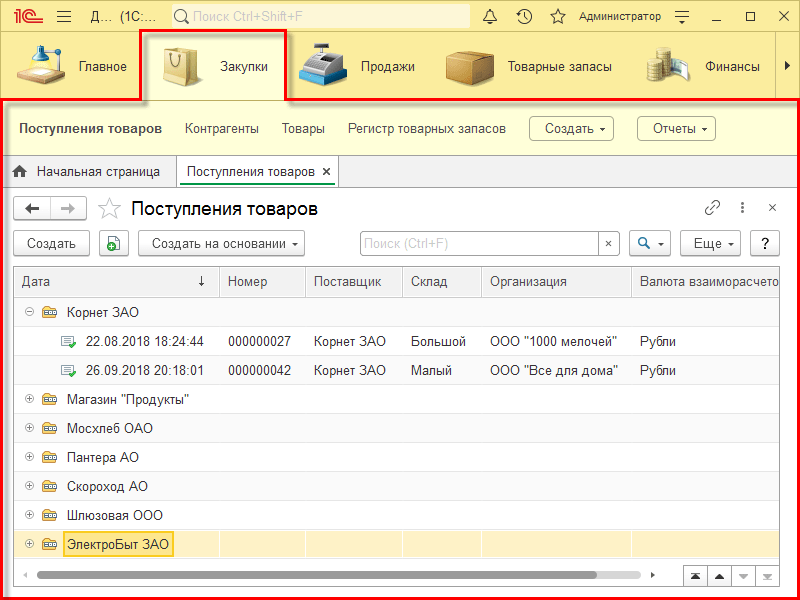Open form three-dot options menu
This screenshot has width=800, height=600.
(x=742, y=208)
